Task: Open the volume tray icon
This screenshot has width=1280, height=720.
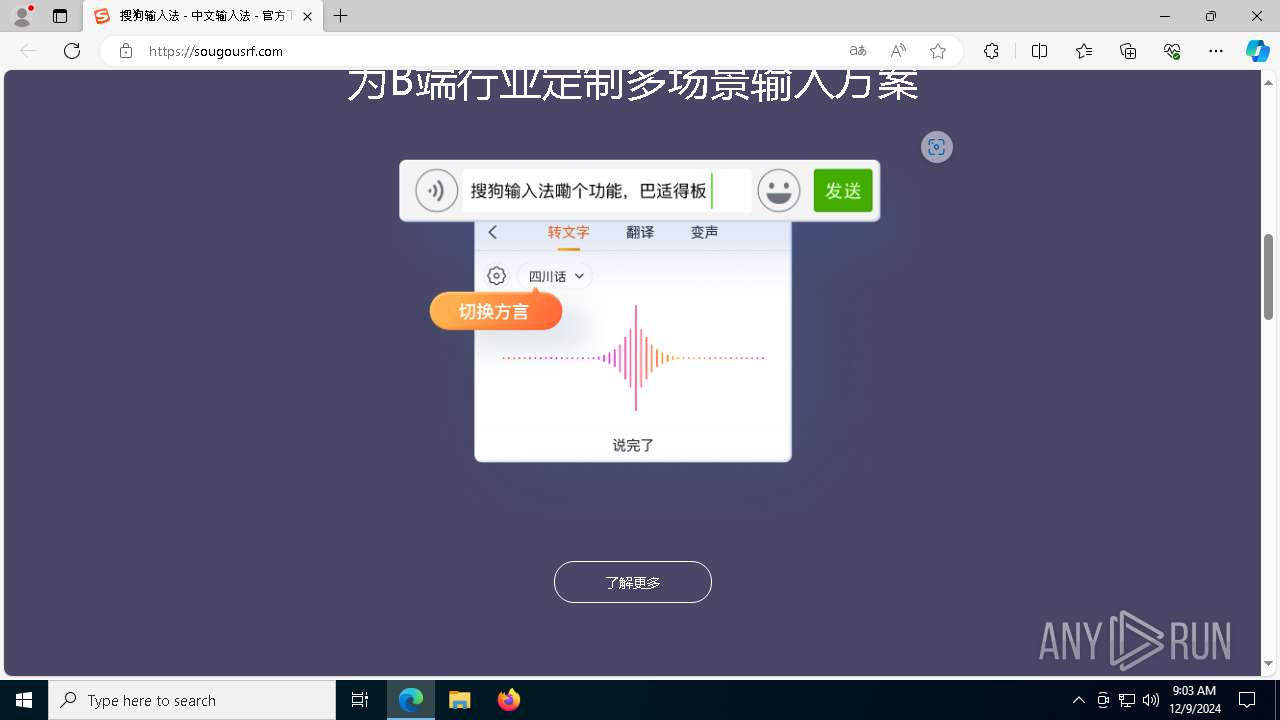Action: [x=1151, y=700]
